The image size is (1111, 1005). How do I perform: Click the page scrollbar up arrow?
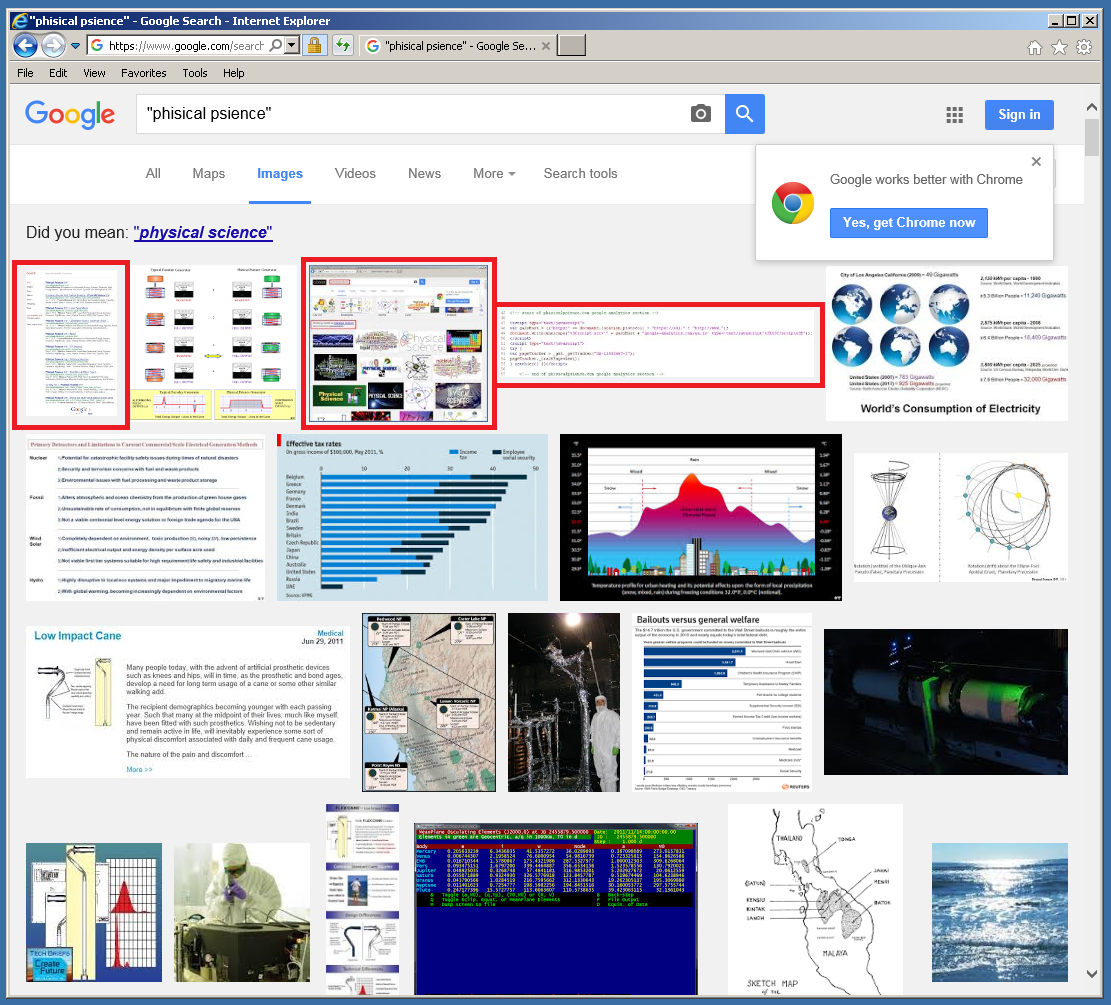point(1092,107)
